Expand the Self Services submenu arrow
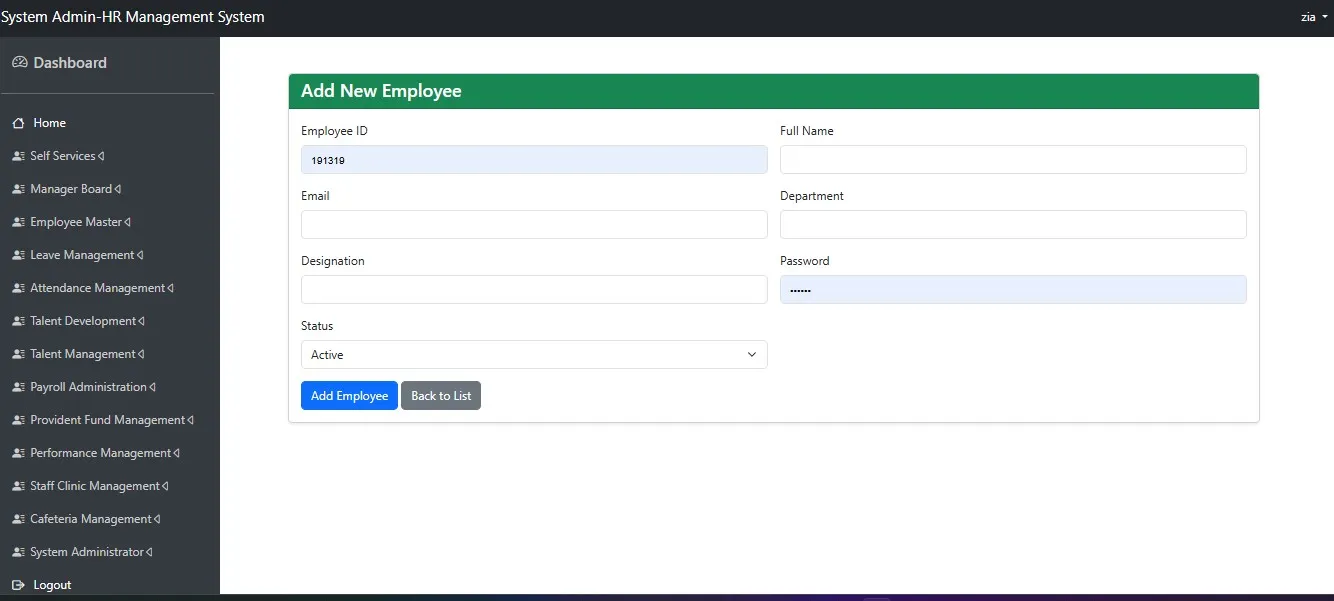This screenshot has height=601, width=1334. pos(101,156)
